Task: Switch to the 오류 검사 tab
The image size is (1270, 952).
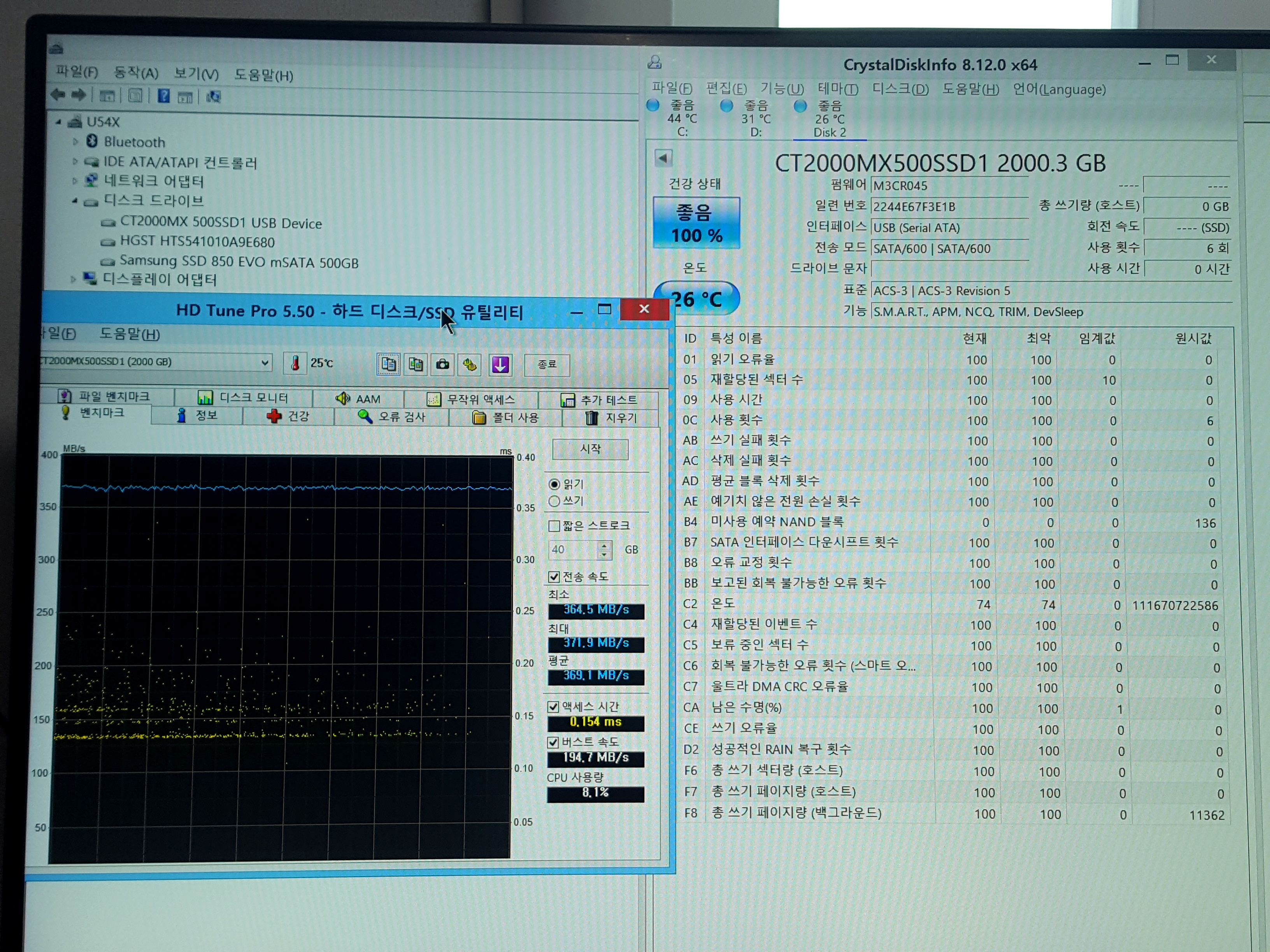Action: tap(391, 416)
